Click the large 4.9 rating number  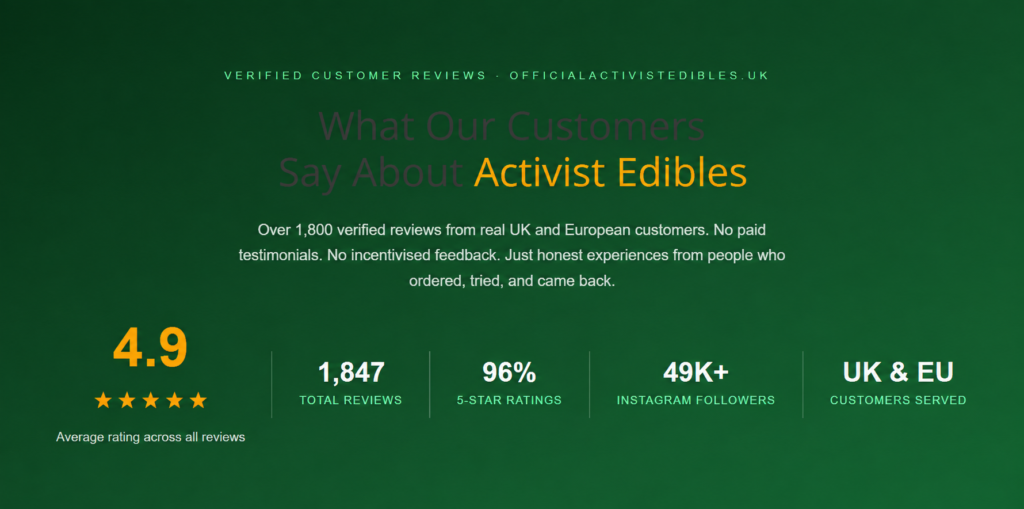150,349
